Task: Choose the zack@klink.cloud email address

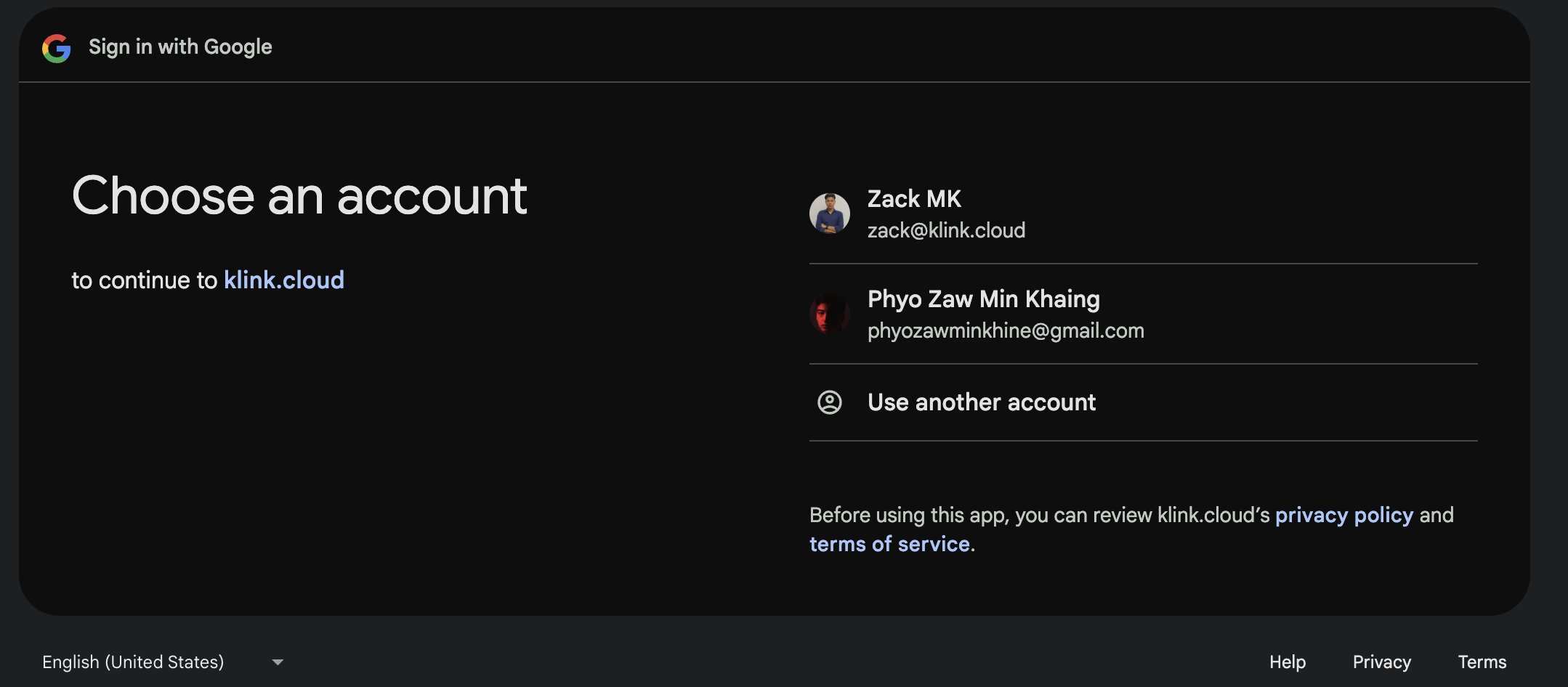Action: [x=946, y=231]
